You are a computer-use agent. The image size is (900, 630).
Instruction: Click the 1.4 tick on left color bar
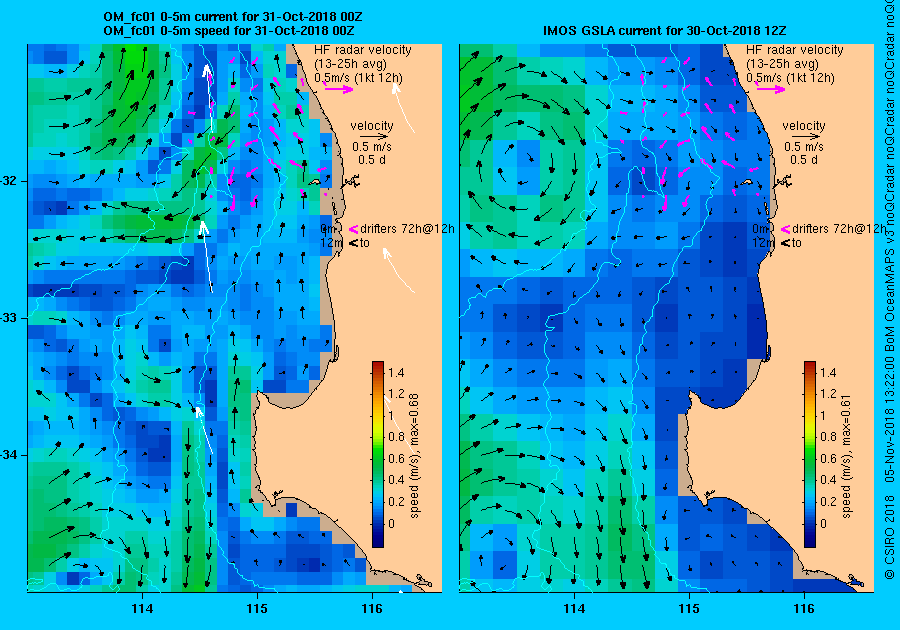[396, 373]
